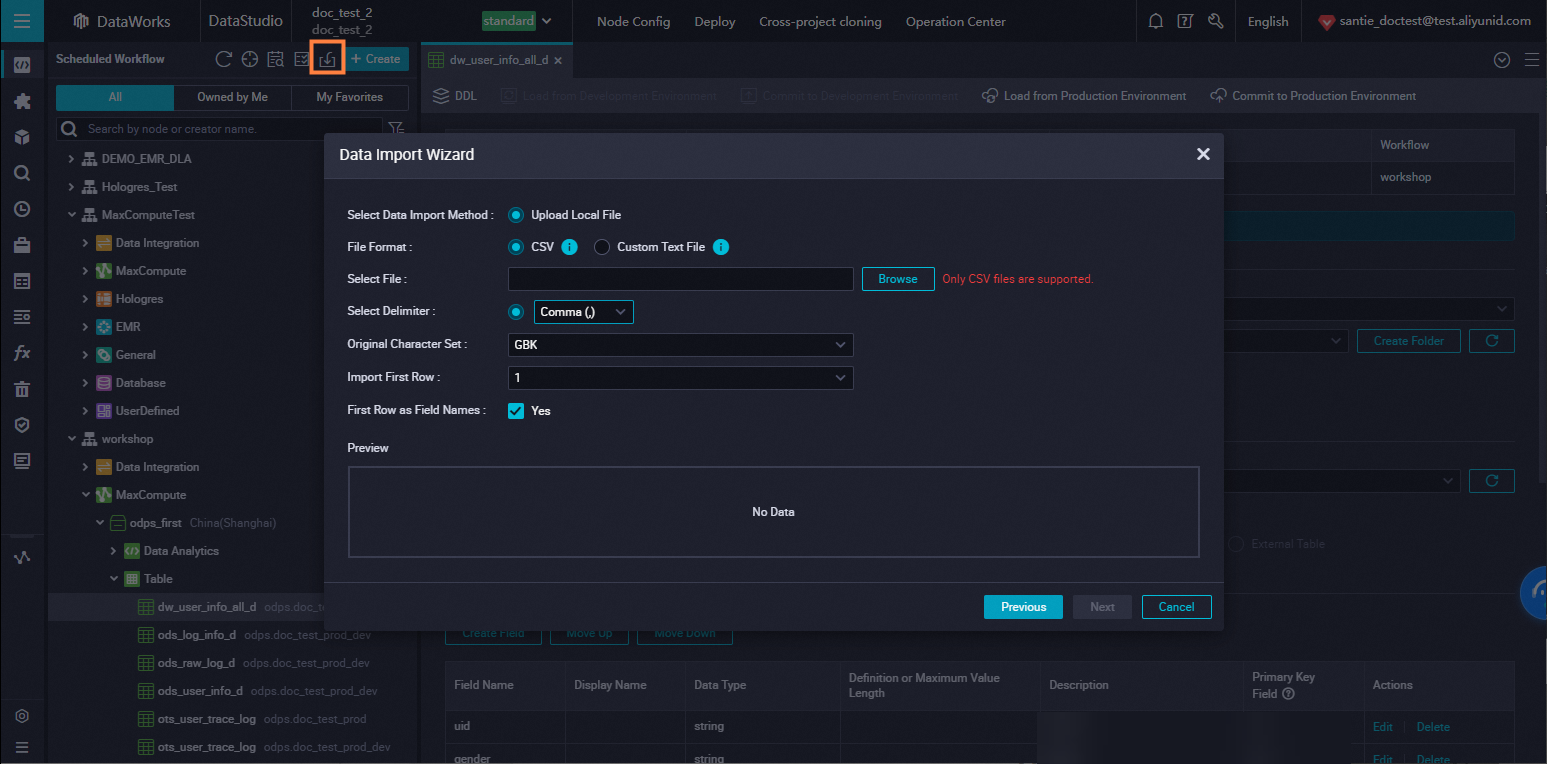Open the hamburger menu at top left
This screenshot has width=1547, height=764.
coord(21,21)
